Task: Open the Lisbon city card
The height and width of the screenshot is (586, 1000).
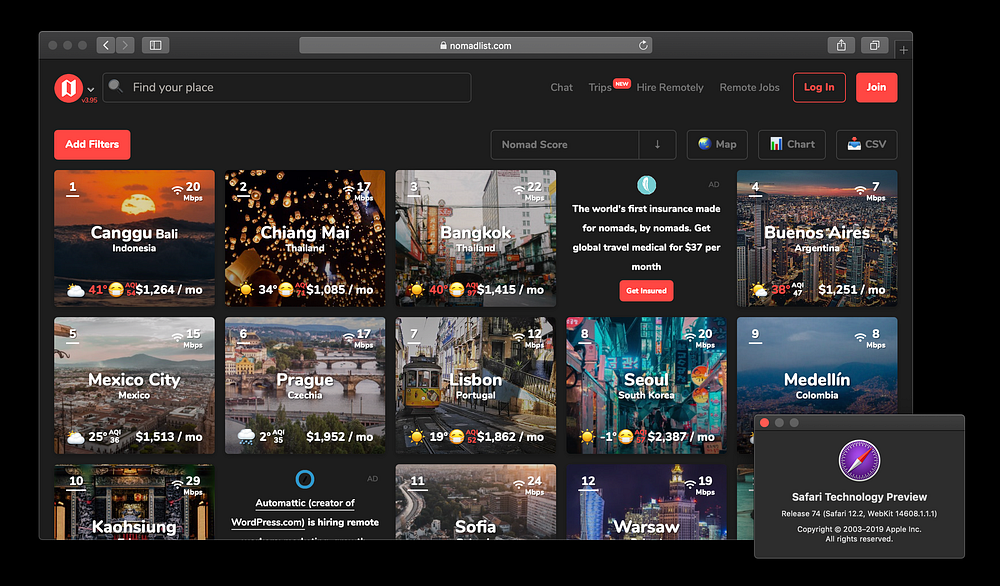Action: [x=475, y=385]
